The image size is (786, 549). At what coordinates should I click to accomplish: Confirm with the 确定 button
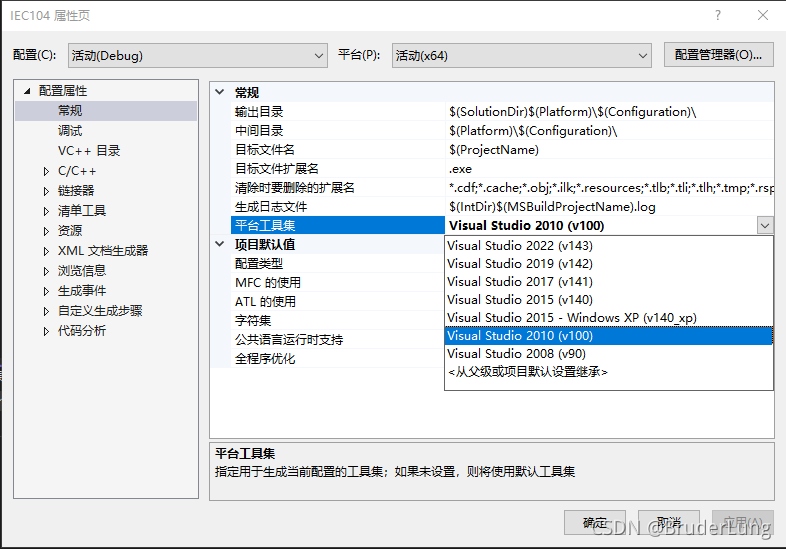(595, 523)
